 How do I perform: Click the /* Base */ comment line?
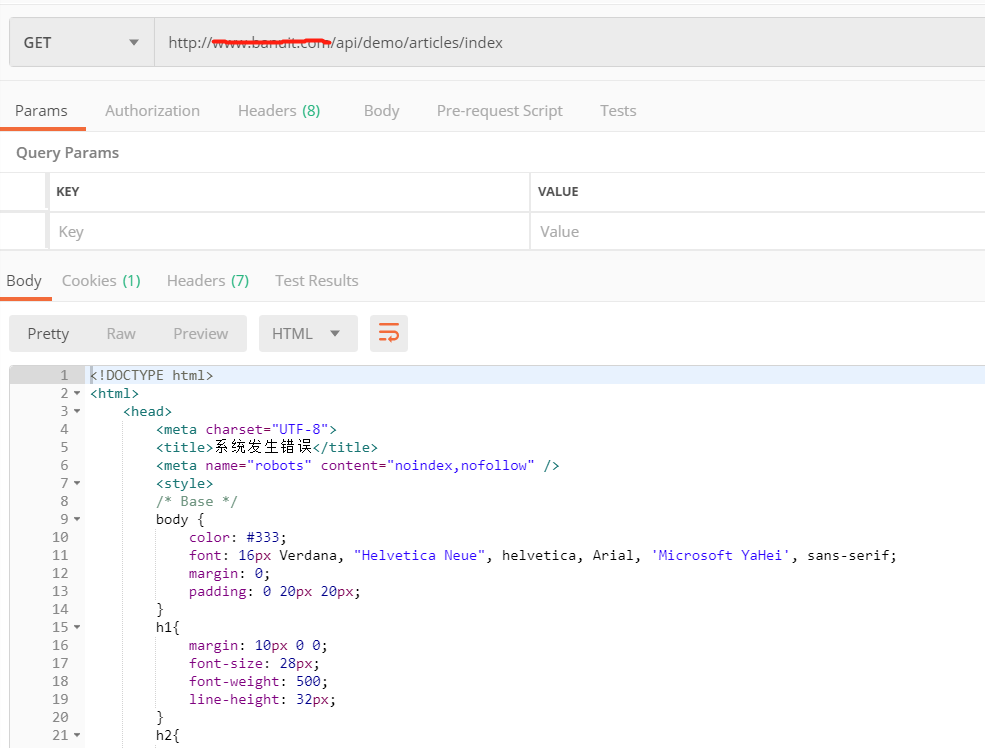(197, 501)
